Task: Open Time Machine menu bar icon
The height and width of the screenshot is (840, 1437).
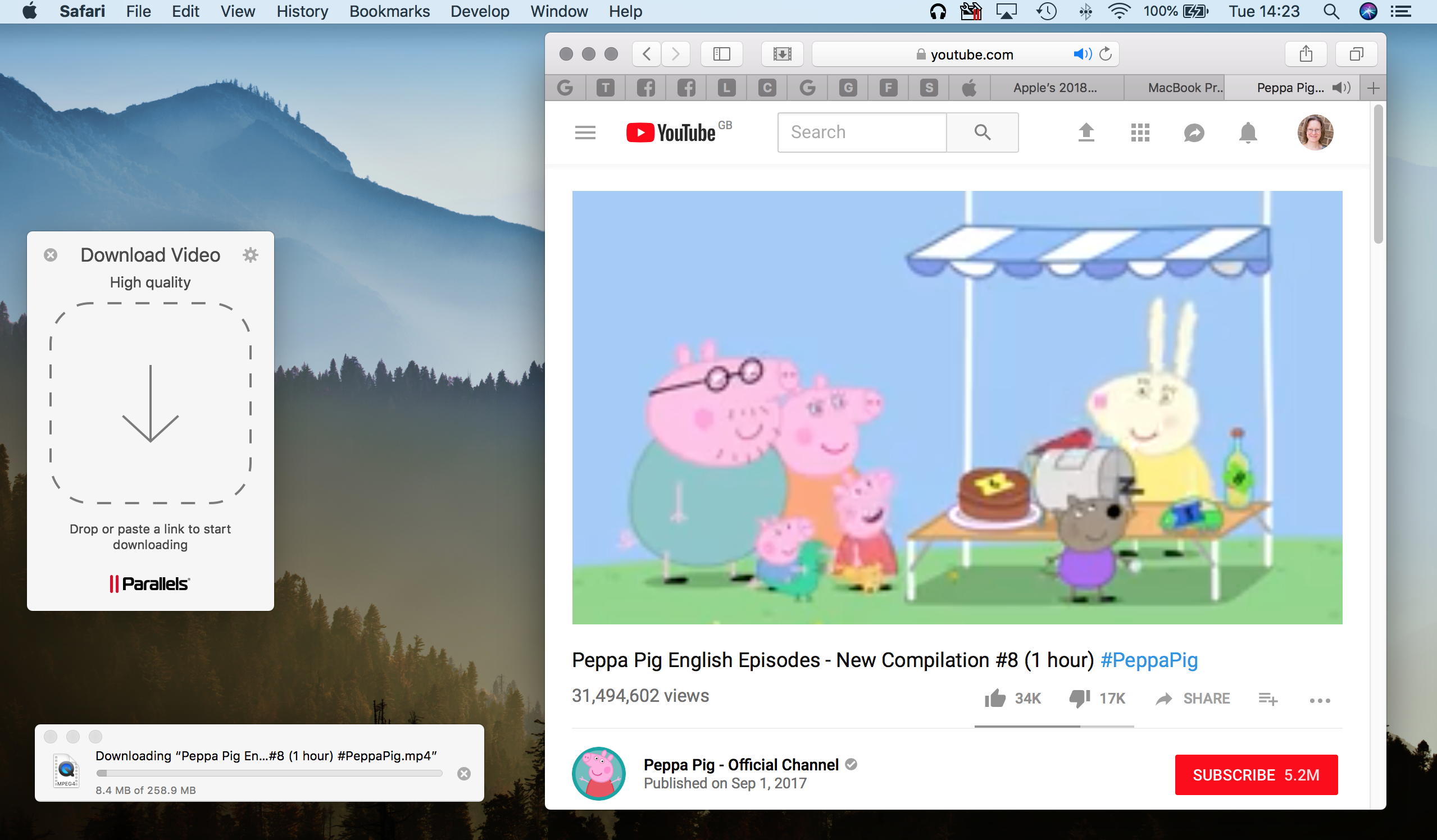Action: point(1047,11)
